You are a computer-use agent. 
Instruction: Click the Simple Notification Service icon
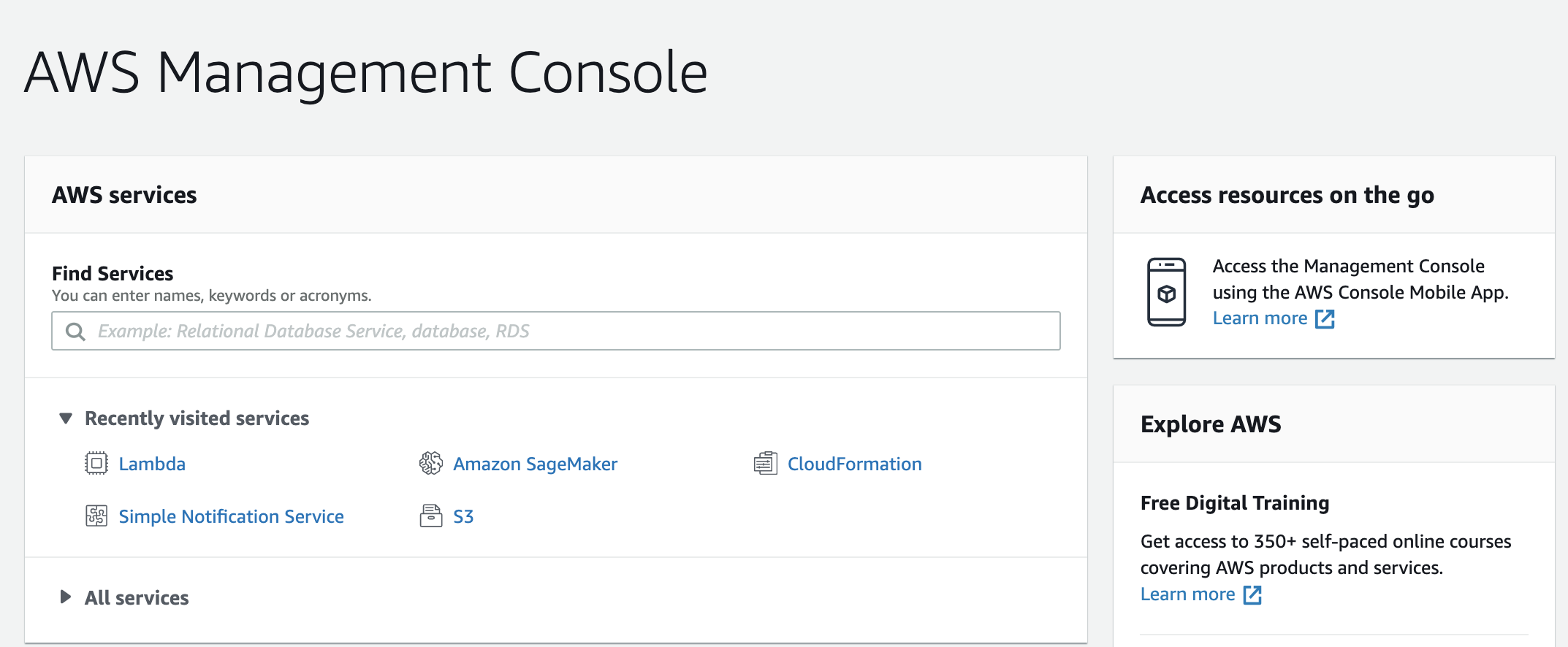tap(96, 516)
